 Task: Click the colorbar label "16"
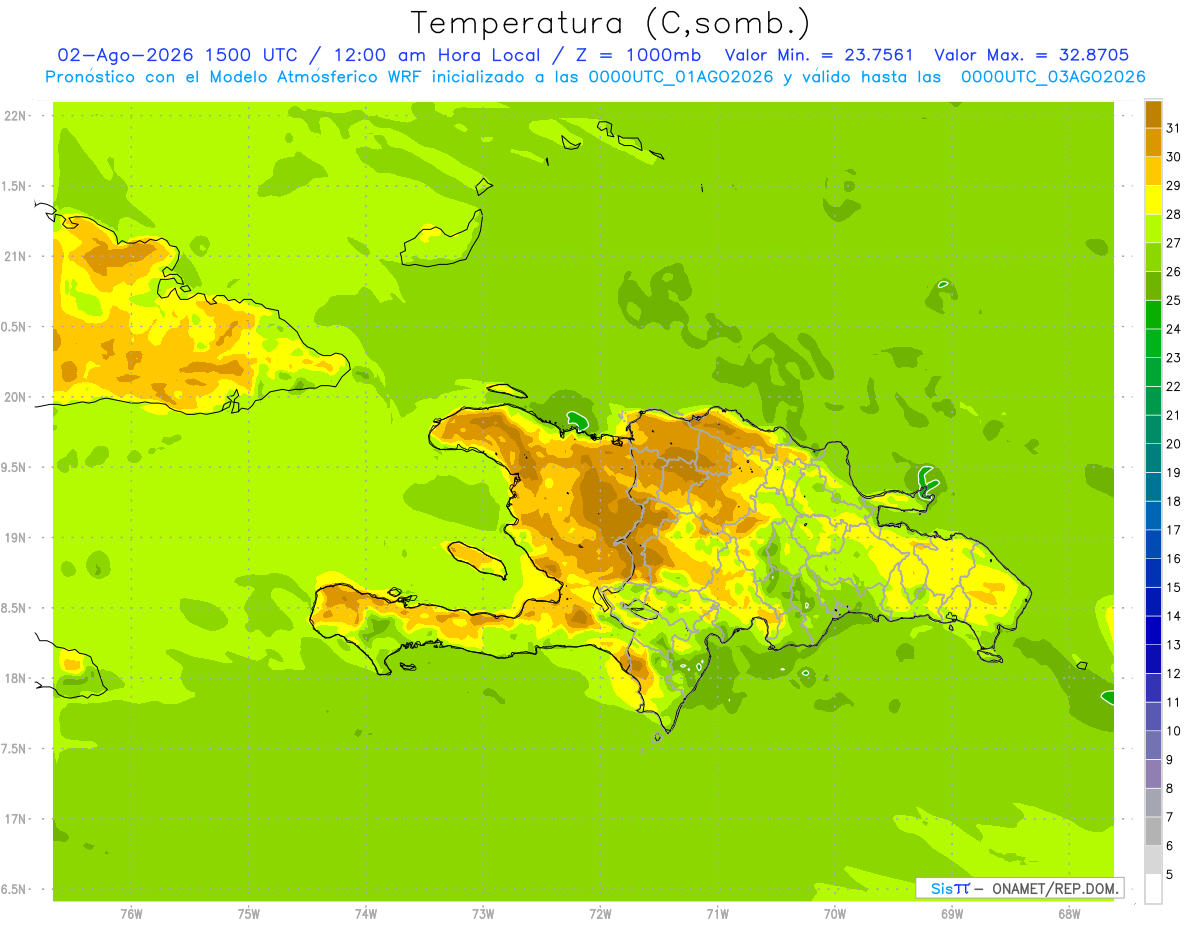[1173, 559]
